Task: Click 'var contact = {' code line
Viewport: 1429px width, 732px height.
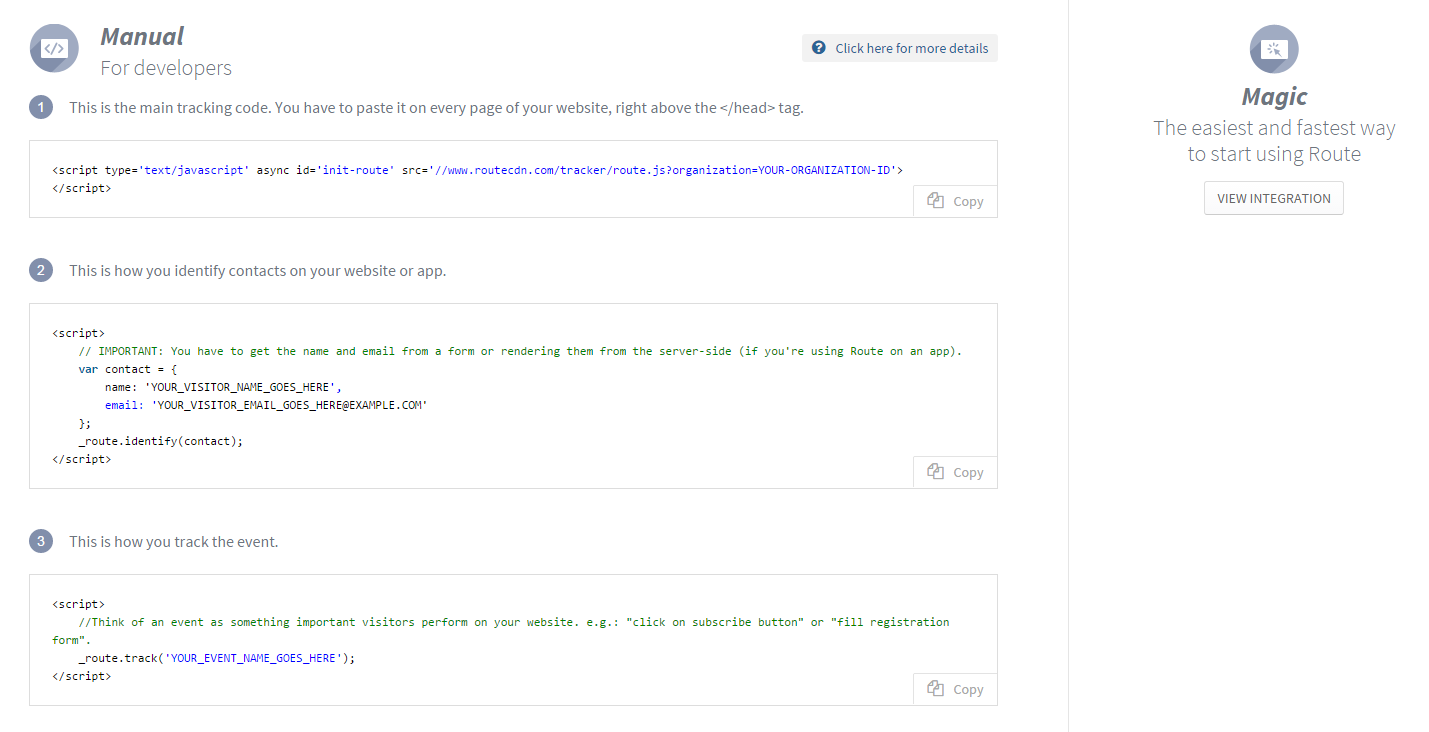Action: tap(128, 370)
